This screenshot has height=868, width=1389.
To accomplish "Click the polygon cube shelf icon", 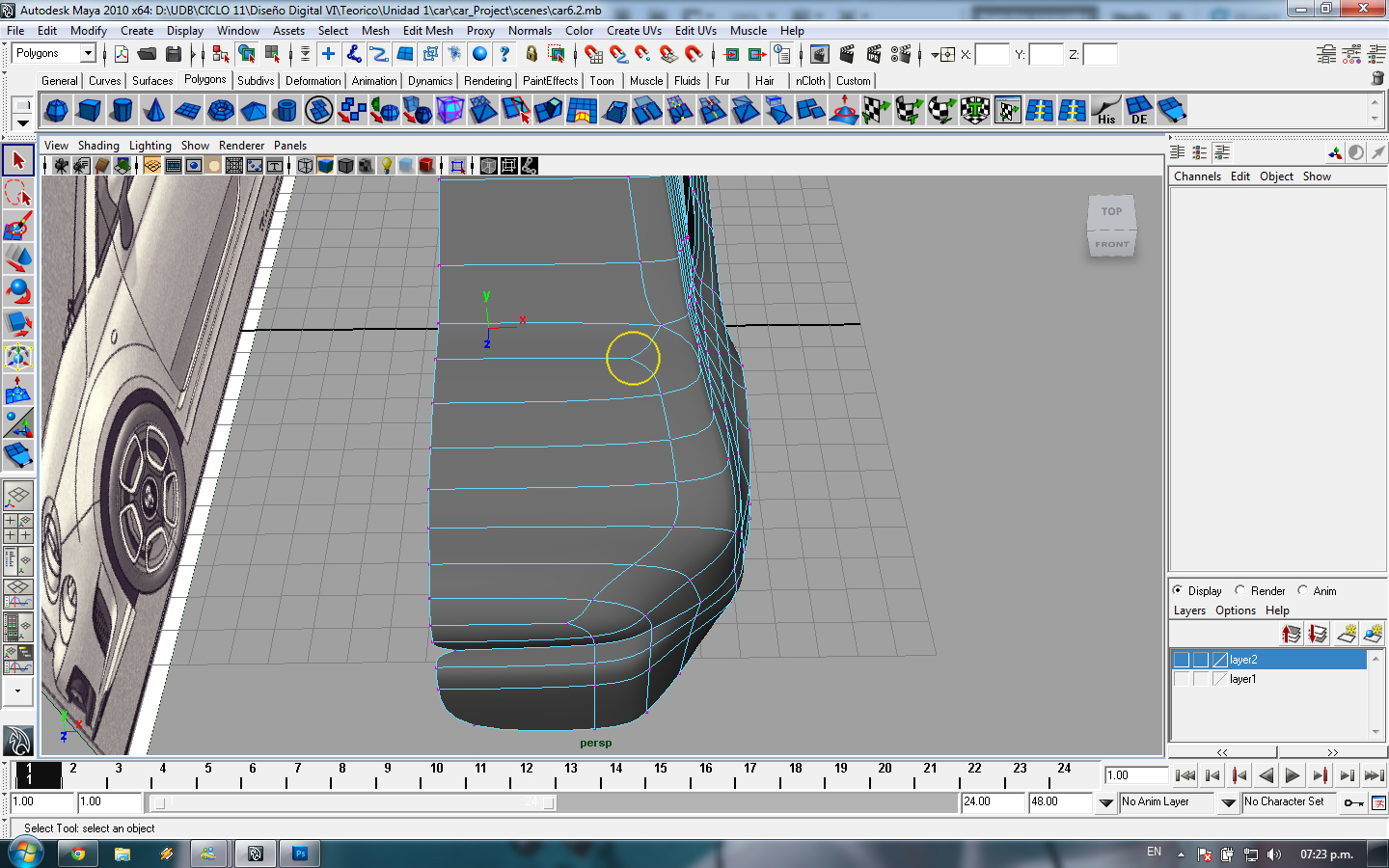I will tap(90, 111).
